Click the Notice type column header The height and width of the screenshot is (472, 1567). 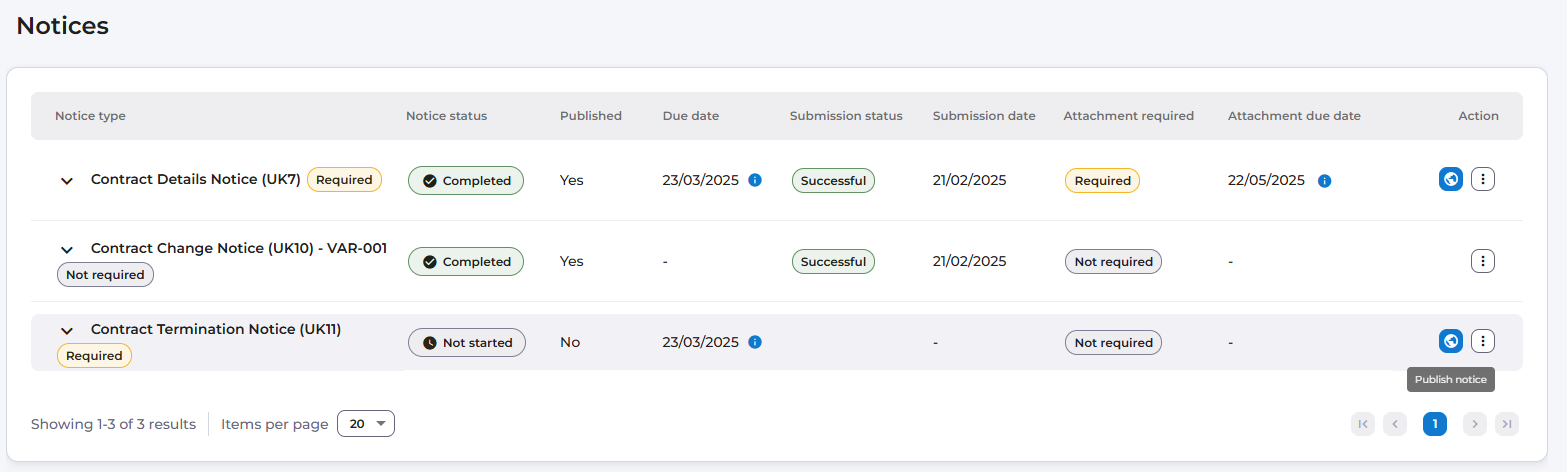pos(90,116)
